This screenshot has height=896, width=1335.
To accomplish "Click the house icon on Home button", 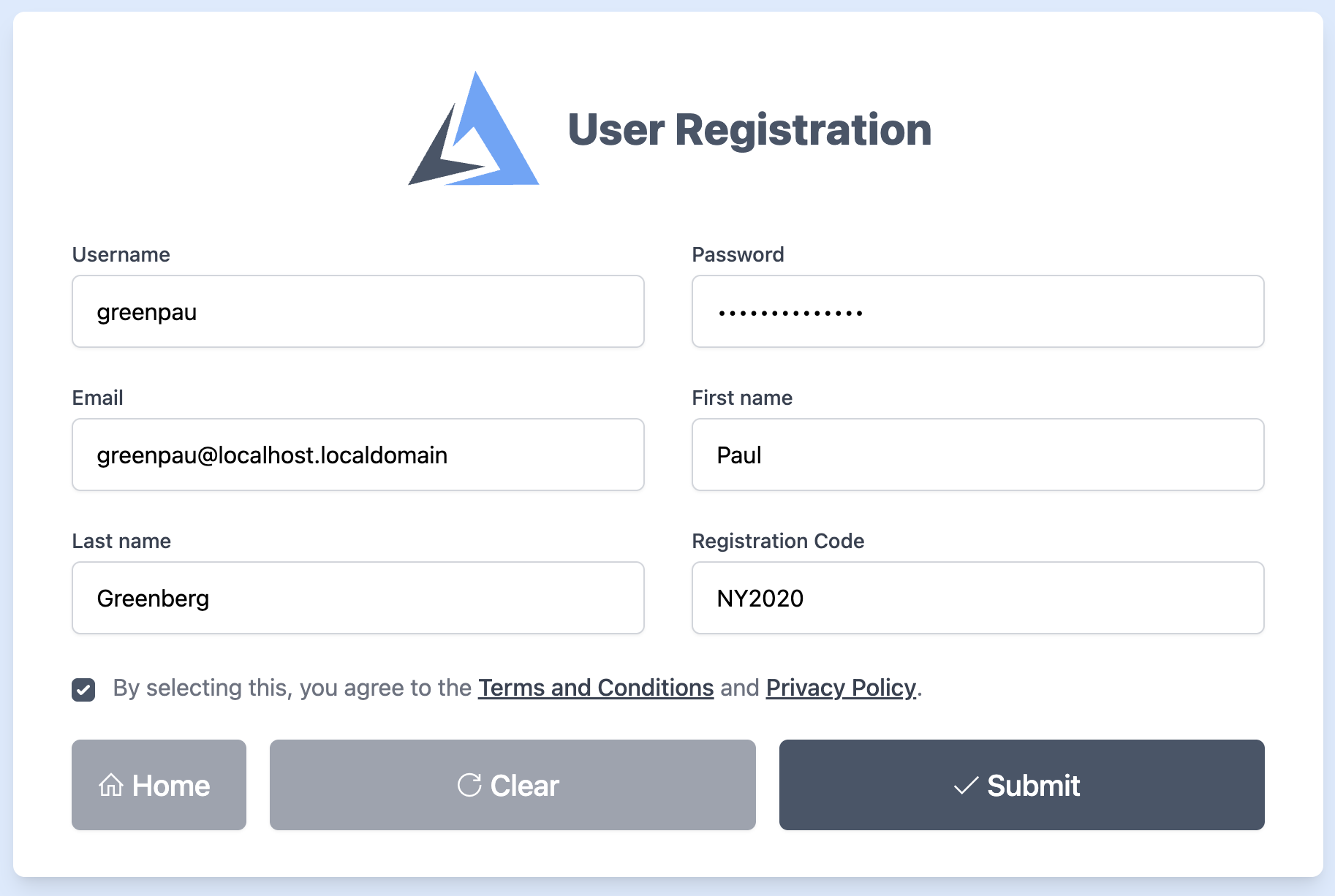I will [x=111, y=785].
